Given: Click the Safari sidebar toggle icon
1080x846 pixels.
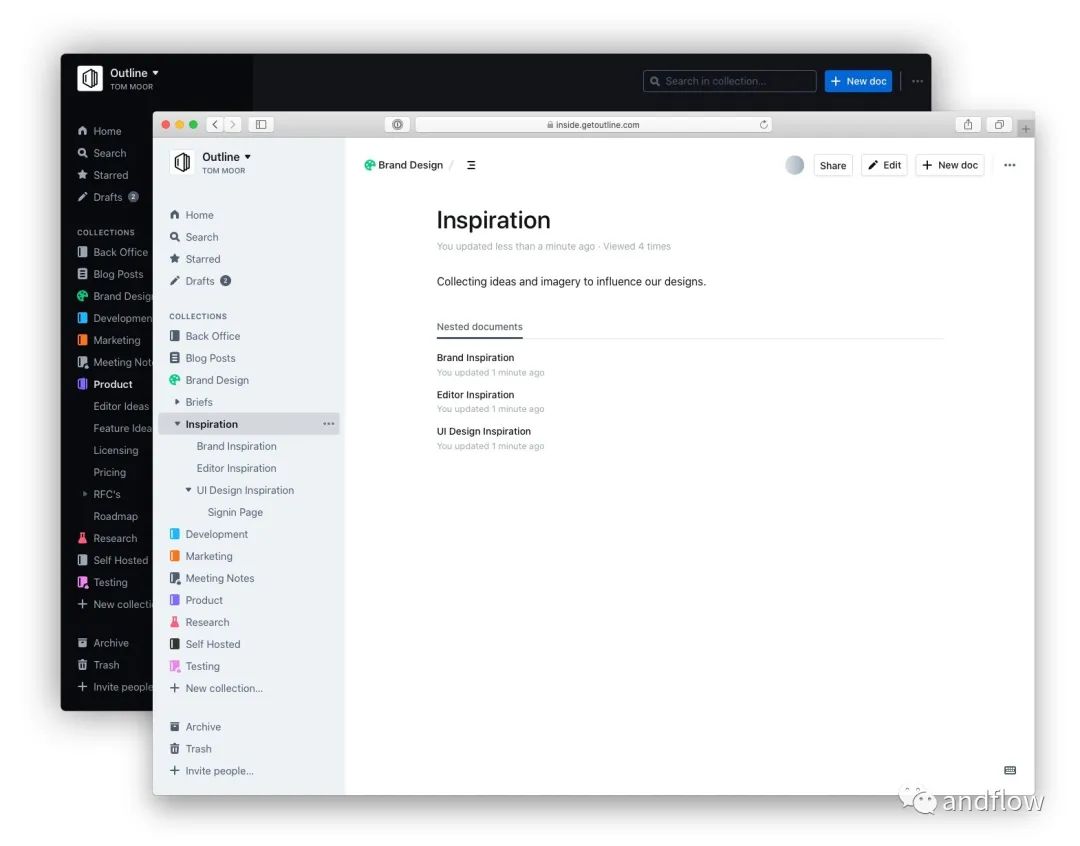Looking at the screenshot, I should 261,125.
